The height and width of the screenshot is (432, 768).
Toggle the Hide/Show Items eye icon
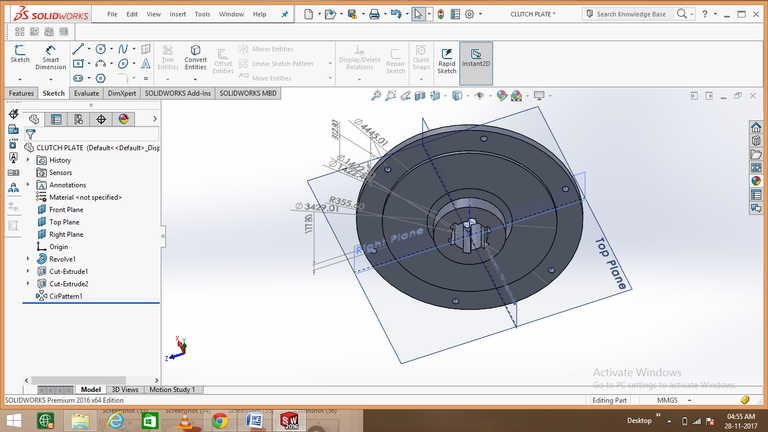479,96
